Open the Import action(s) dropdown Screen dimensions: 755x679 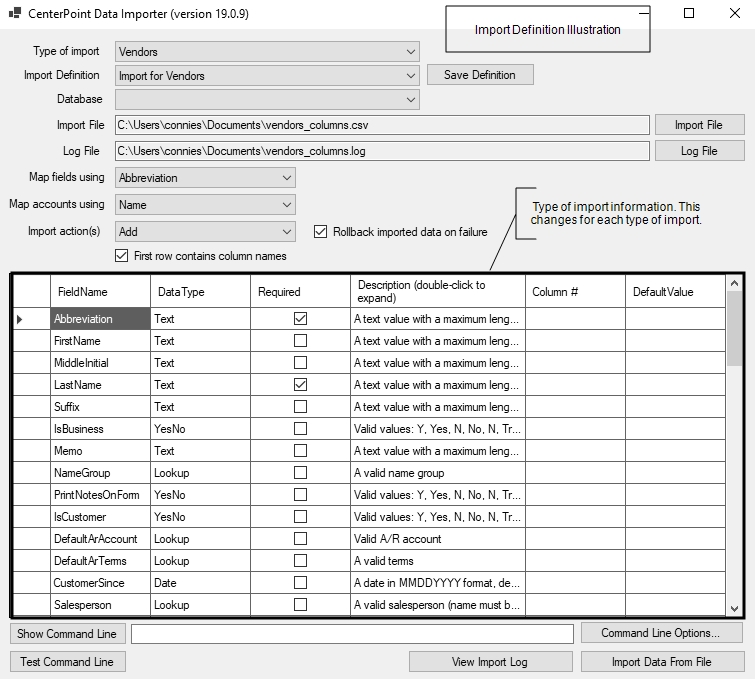(x=287, y=232)
